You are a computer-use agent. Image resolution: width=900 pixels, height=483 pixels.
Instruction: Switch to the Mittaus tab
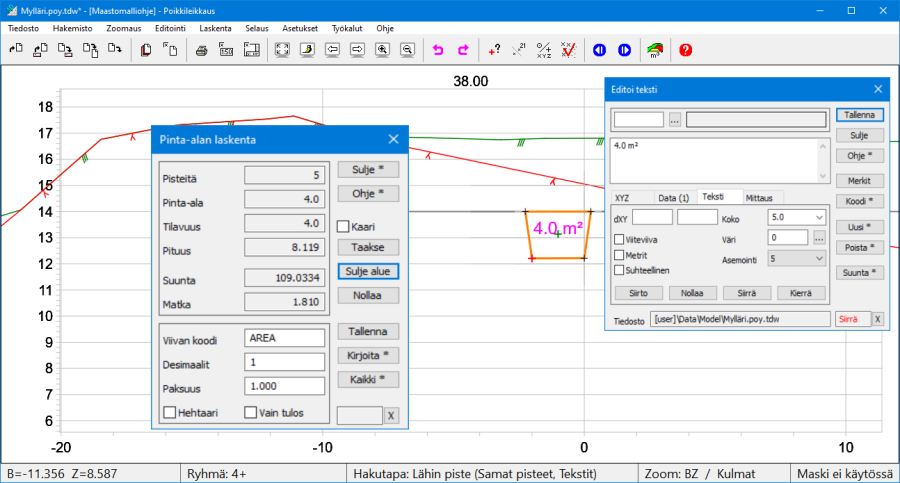[x=765, y=197]
